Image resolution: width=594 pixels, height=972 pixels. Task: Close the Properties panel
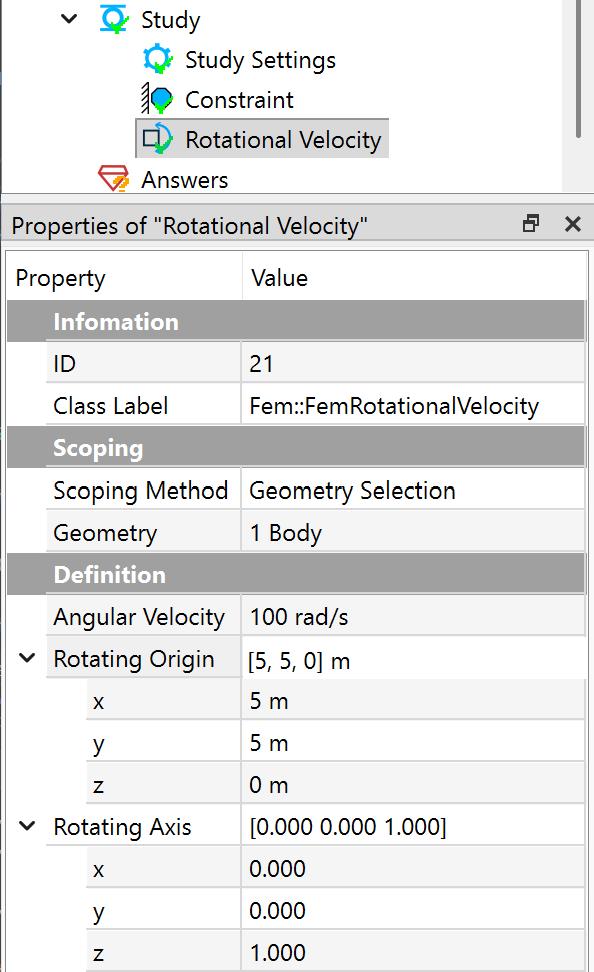[x=573, y=224]
